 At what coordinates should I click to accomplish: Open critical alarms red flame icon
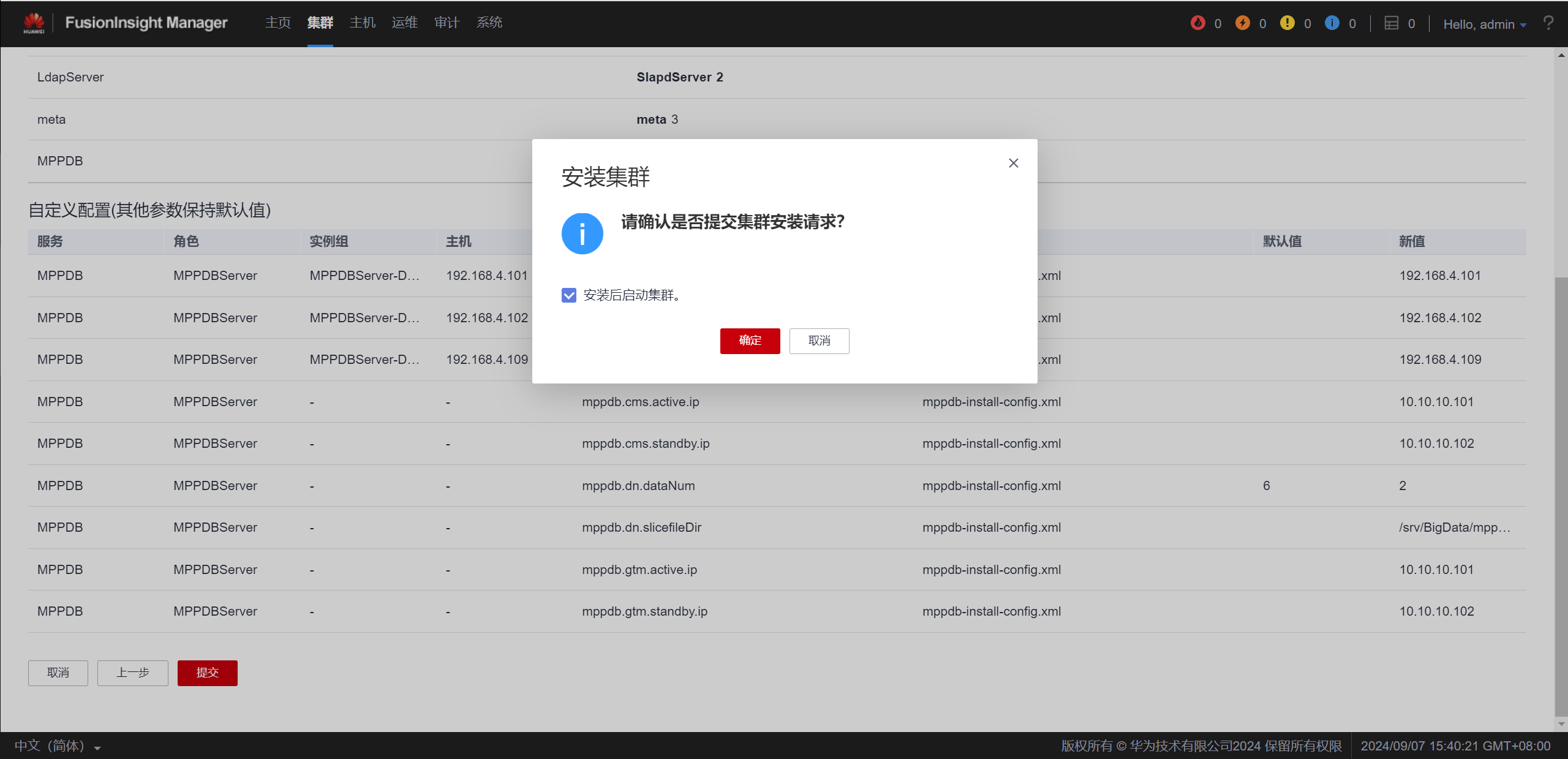[1197, 23]
